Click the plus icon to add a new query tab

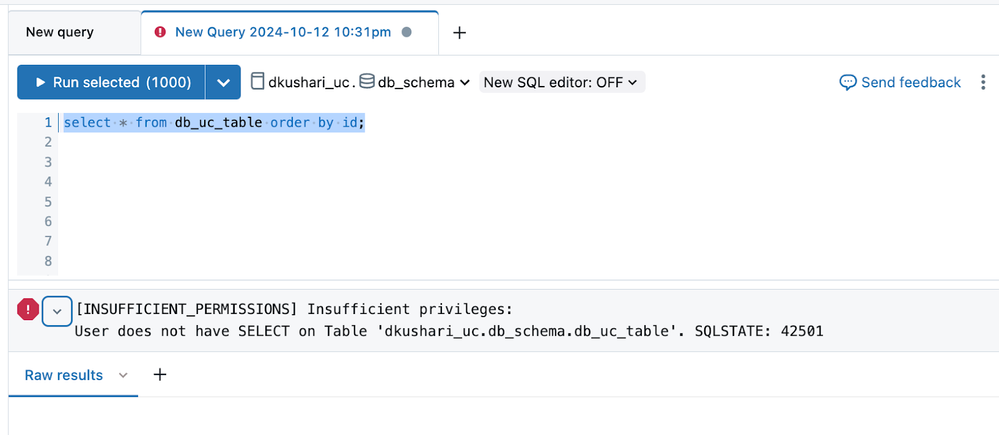(x=460, y=32)
